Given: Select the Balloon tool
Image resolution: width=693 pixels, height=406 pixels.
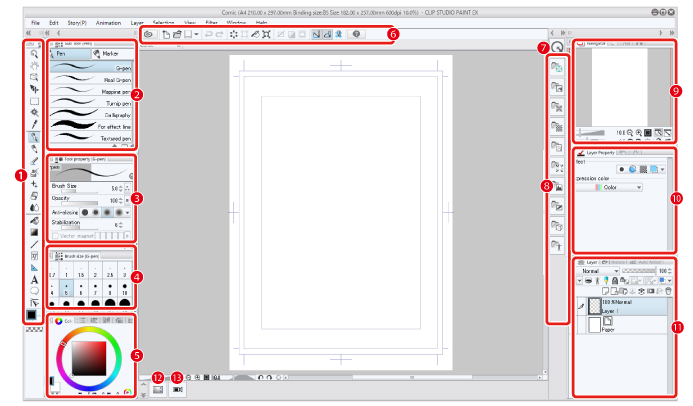Looking at the screenshot, I should pyautogui.click(x=34, y=291).
